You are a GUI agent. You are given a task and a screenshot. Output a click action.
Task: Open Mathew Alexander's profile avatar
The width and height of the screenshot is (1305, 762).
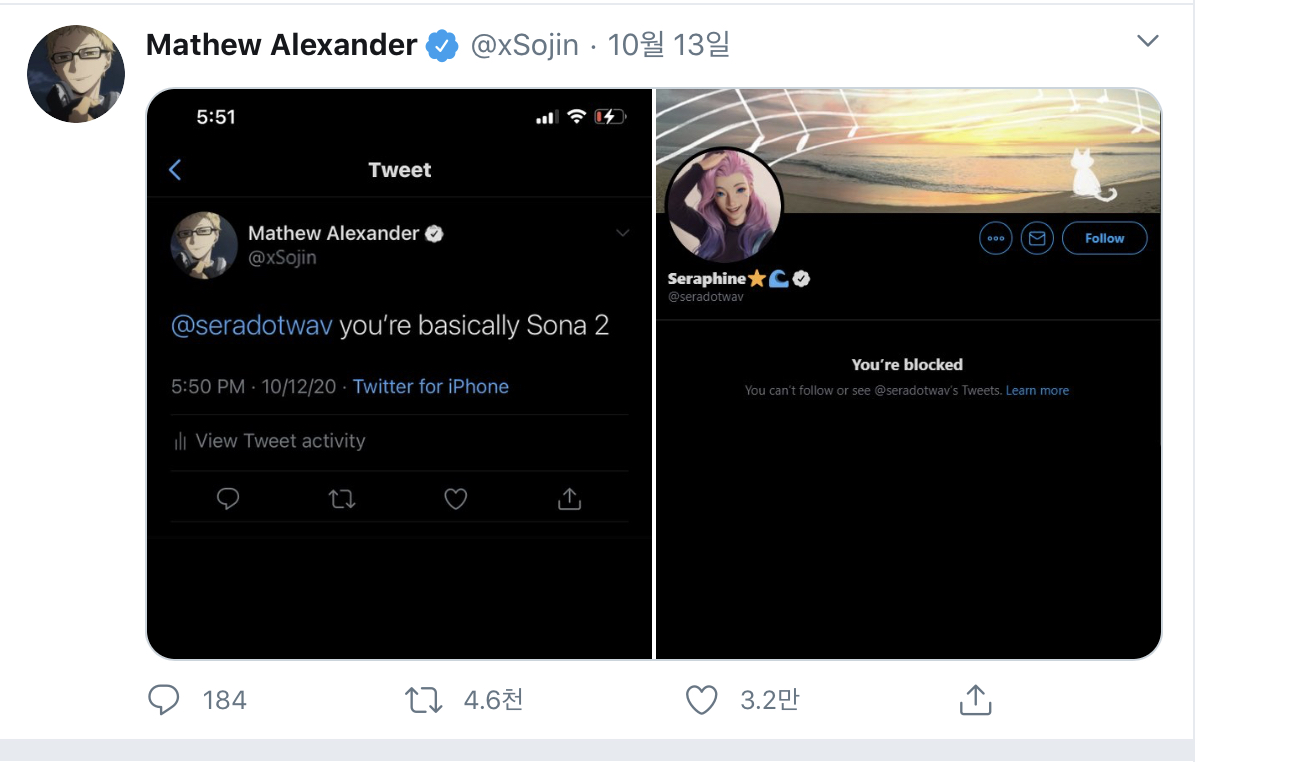point(76,74)
